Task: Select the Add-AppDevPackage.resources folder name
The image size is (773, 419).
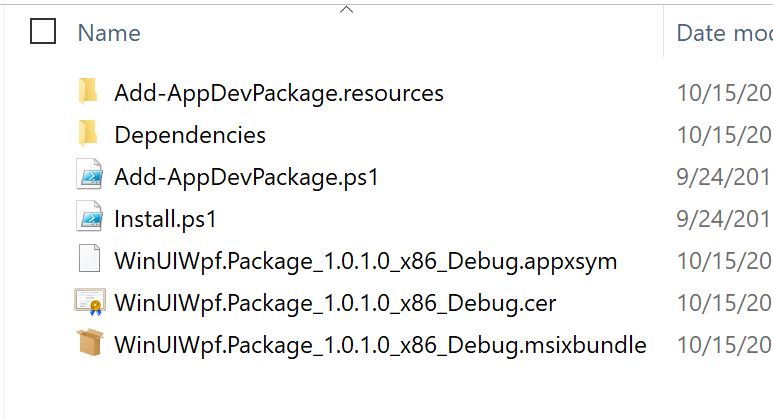Action: coord(279,93)
